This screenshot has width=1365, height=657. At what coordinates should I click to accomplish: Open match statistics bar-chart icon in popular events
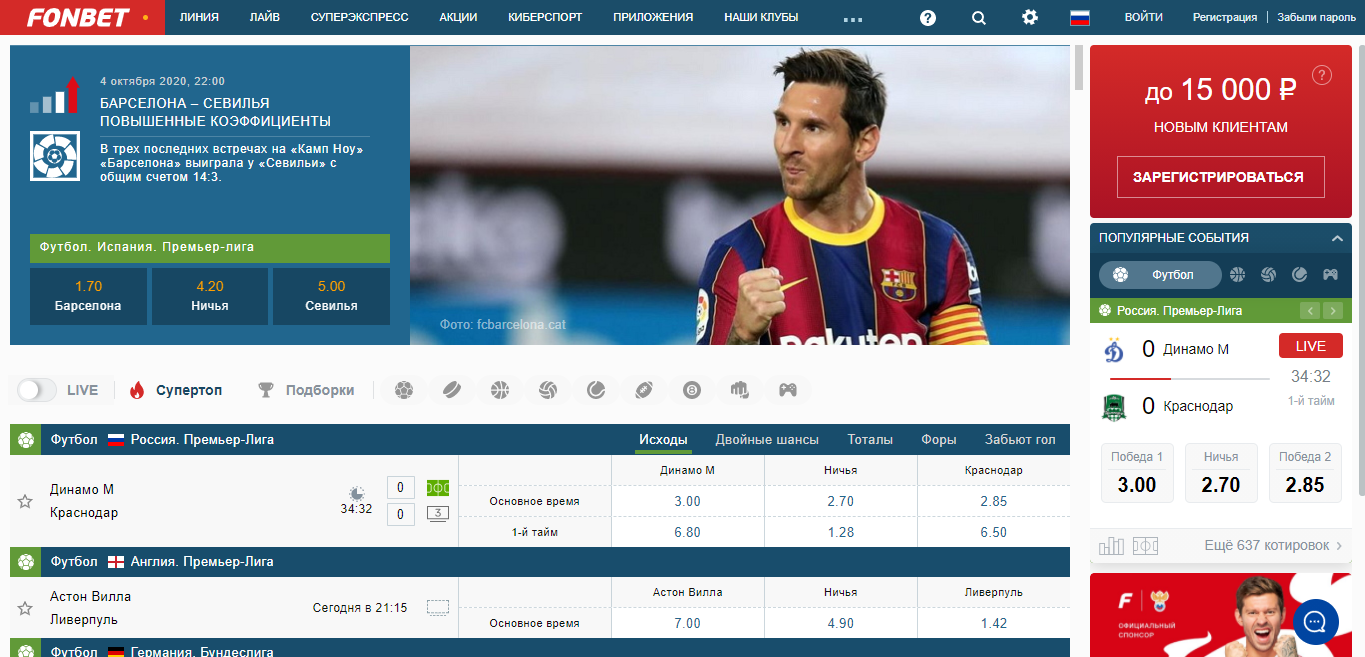[1111, 546]
